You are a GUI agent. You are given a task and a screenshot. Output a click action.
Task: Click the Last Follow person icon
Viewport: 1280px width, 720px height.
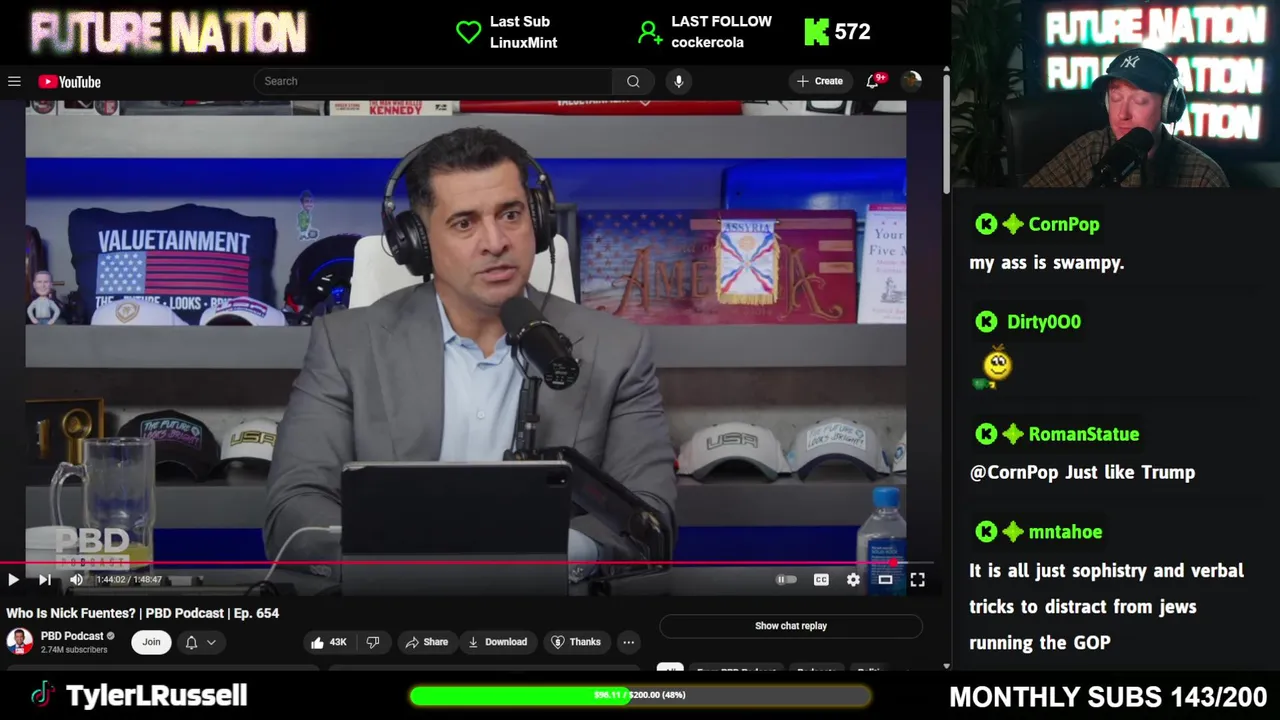coord(650,33)
